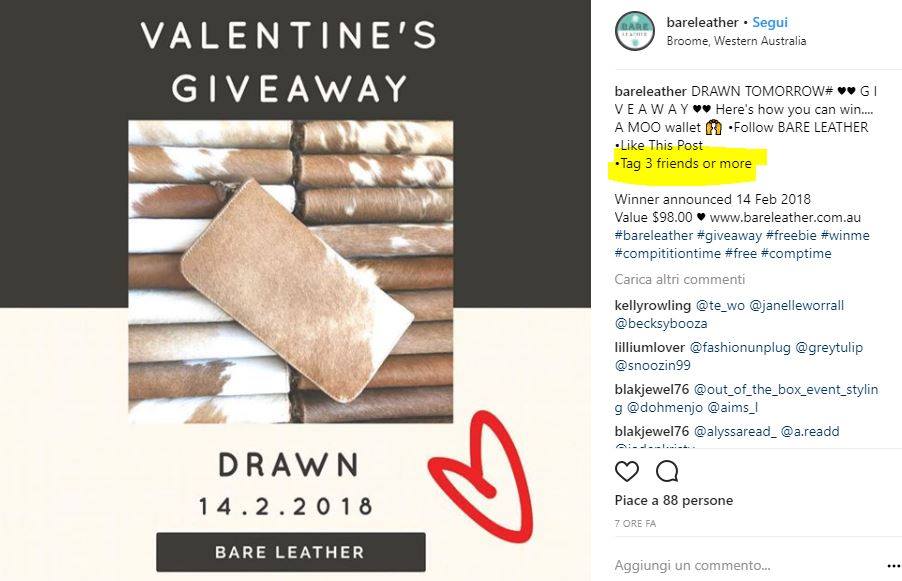Follow bareleather via Segui link
Image resolution: width=902 pixels, height=581 pixels.
[x=770, y=22]
